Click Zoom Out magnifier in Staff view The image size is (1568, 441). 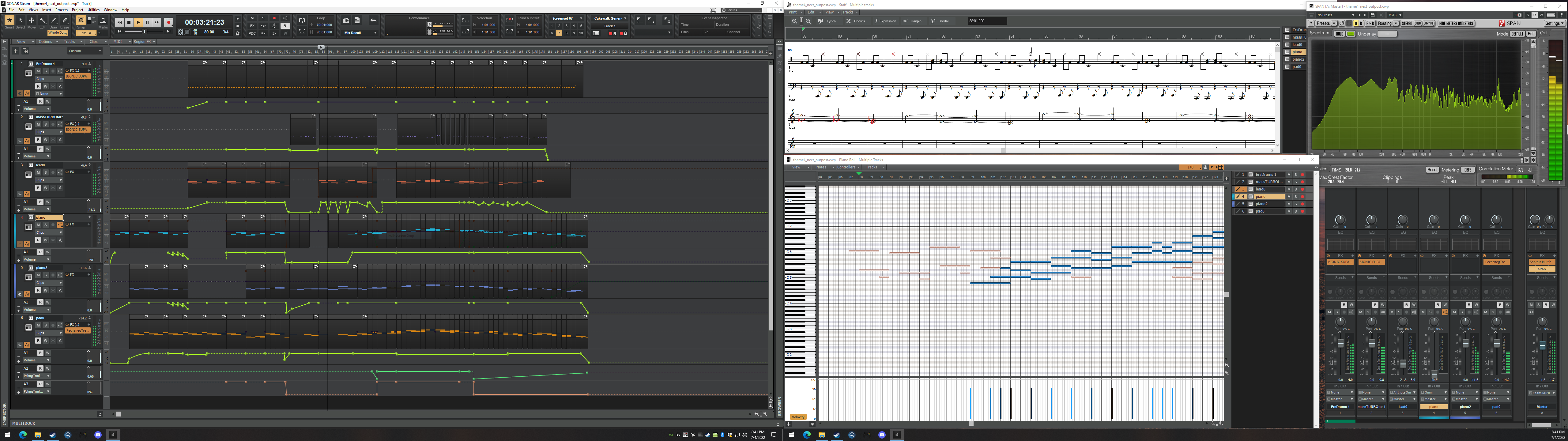point(809,21)
